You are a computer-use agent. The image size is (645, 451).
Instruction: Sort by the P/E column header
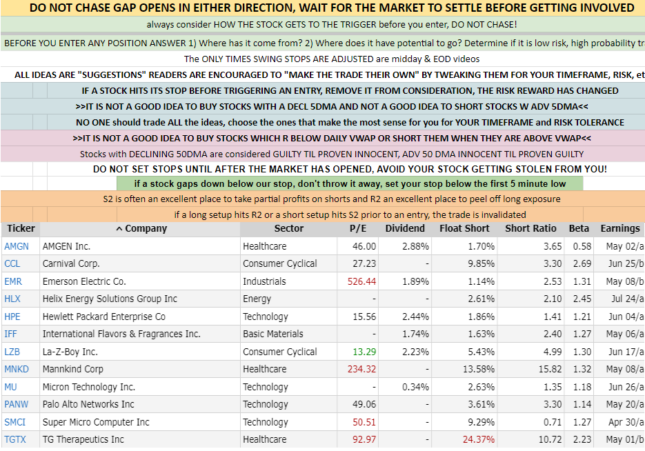(357, 229)
